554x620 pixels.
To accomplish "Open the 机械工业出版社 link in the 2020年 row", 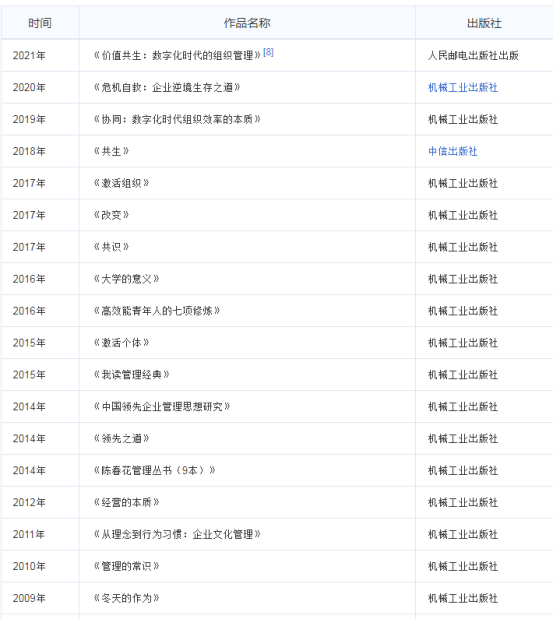I will click(x=463, y=87).
